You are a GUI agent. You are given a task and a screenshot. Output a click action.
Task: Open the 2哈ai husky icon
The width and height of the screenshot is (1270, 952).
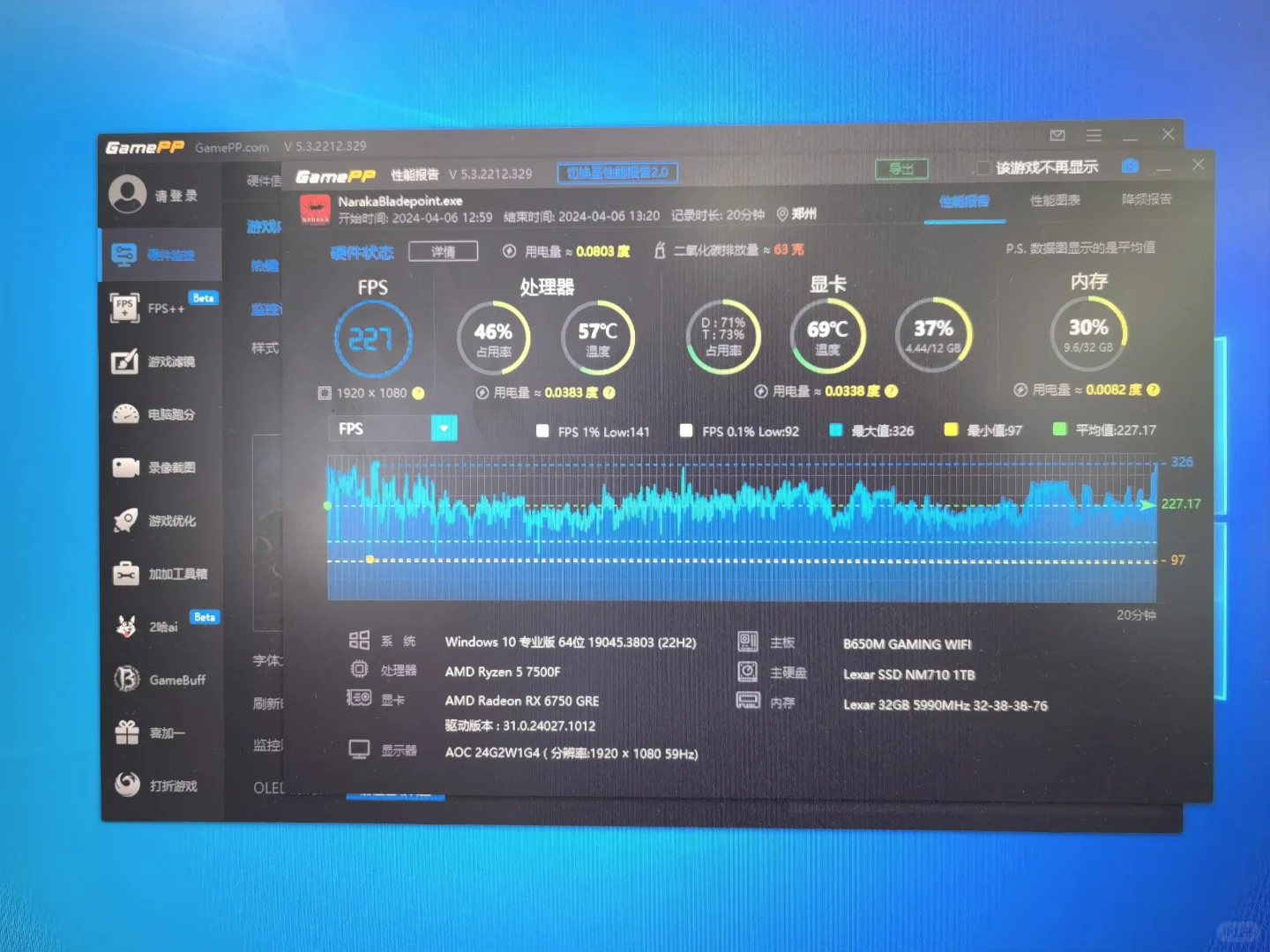click(x=126, y=627)
